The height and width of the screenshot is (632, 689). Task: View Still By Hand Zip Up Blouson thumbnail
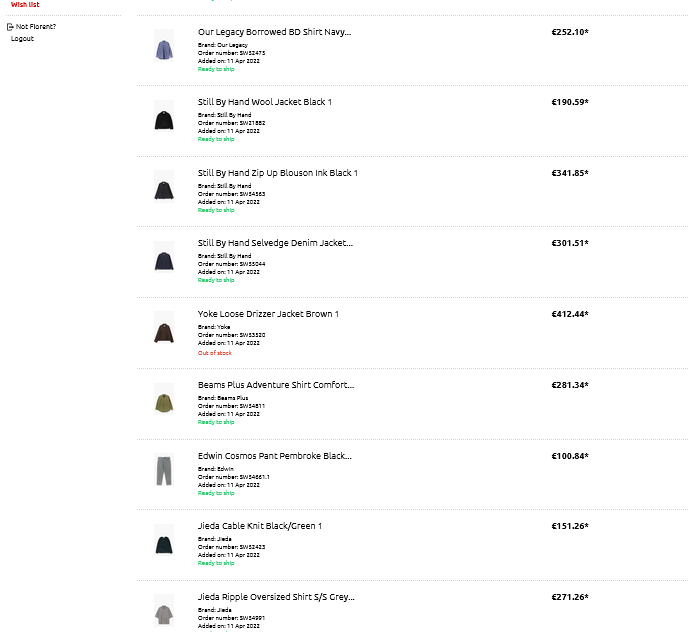click(x=164, y=189)
